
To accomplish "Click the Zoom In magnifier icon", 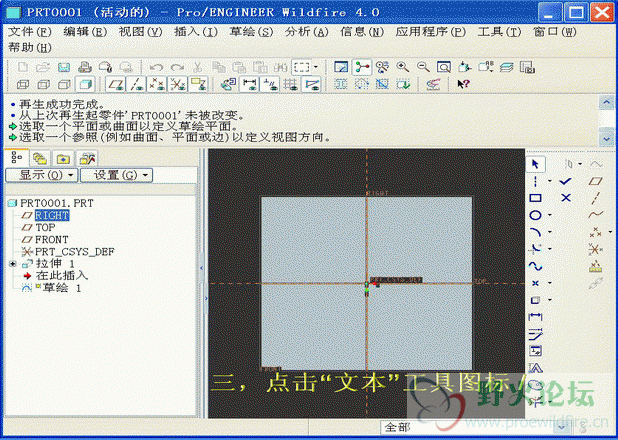I will [x=402, y=67].
